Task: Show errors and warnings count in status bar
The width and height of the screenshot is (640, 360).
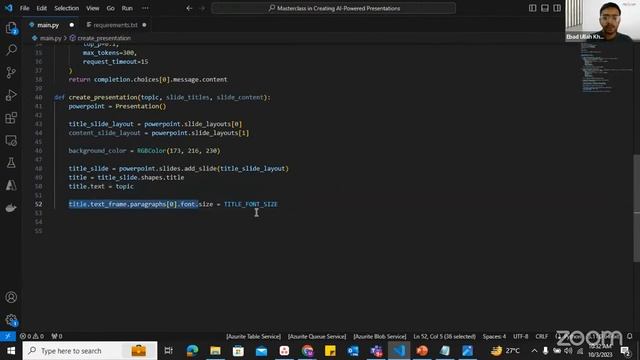Action: pos(32,336)
